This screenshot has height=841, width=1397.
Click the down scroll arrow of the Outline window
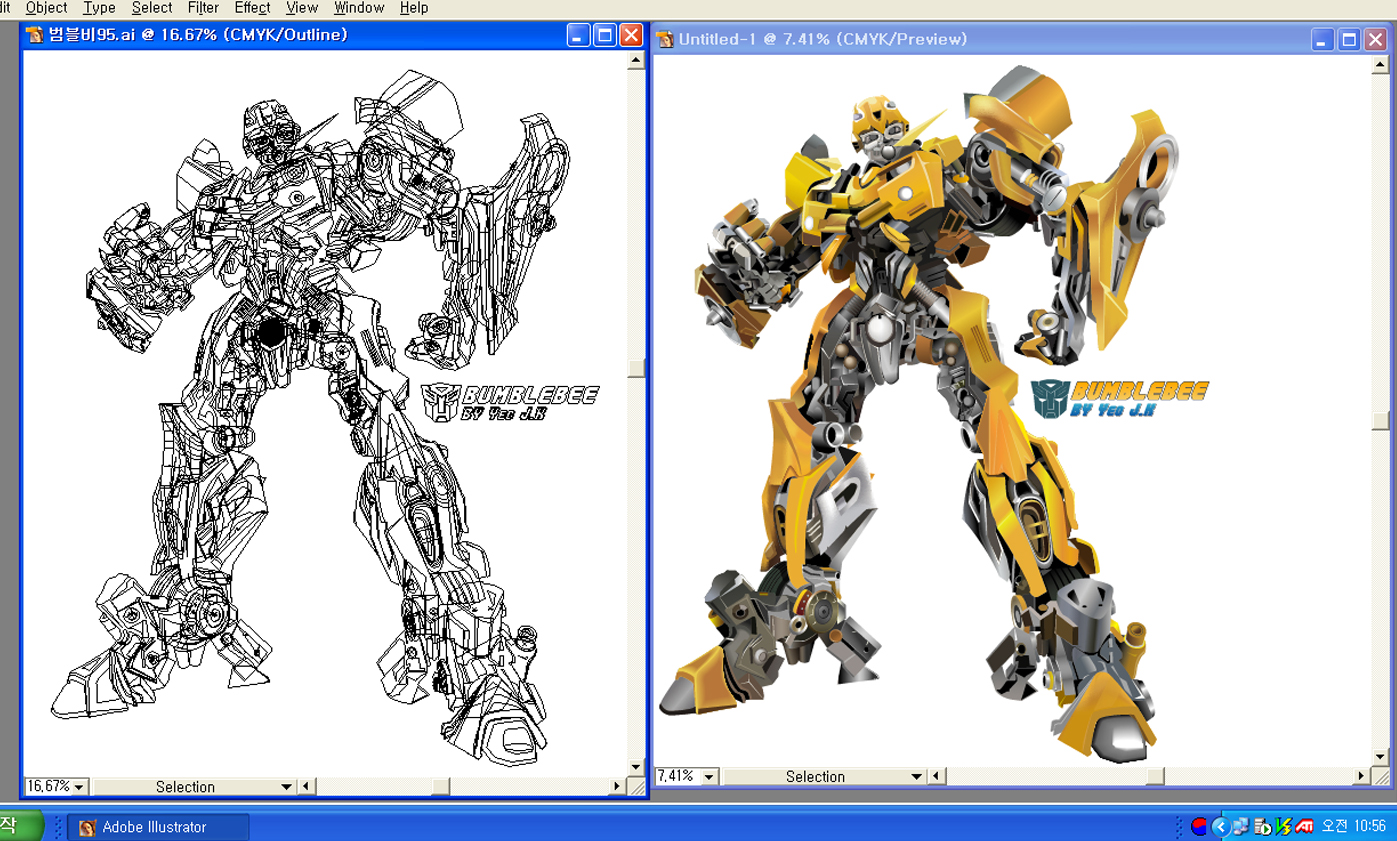(x=636, y=767)
